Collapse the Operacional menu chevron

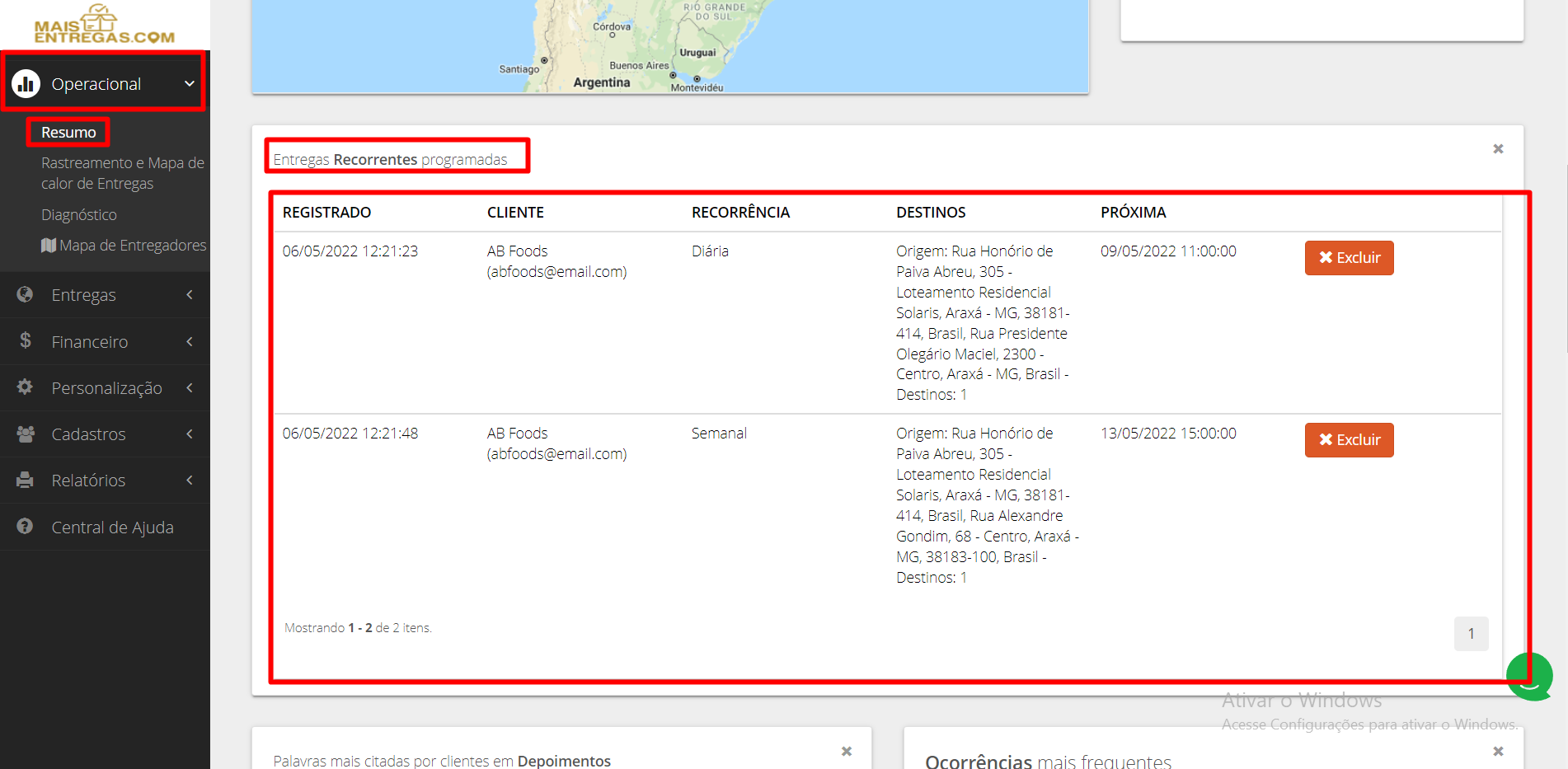(x=190, y=83)
